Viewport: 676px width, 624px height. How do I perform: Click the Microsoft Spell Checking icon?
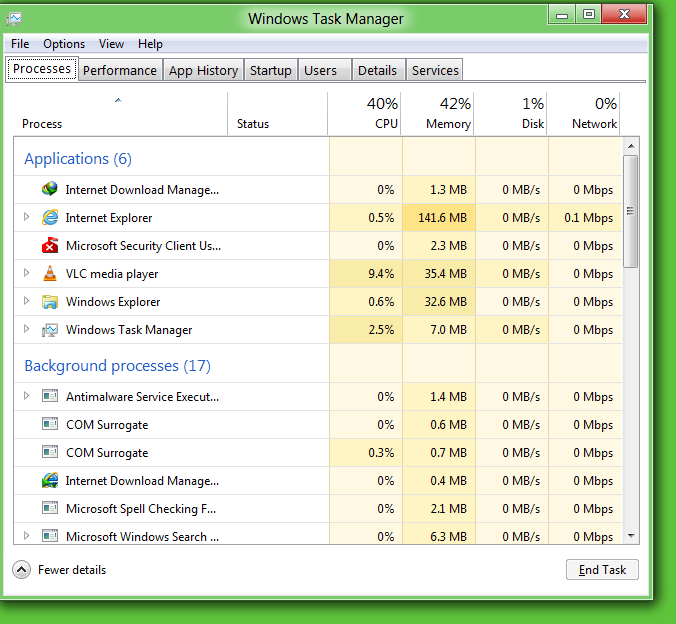pos(50,508)
